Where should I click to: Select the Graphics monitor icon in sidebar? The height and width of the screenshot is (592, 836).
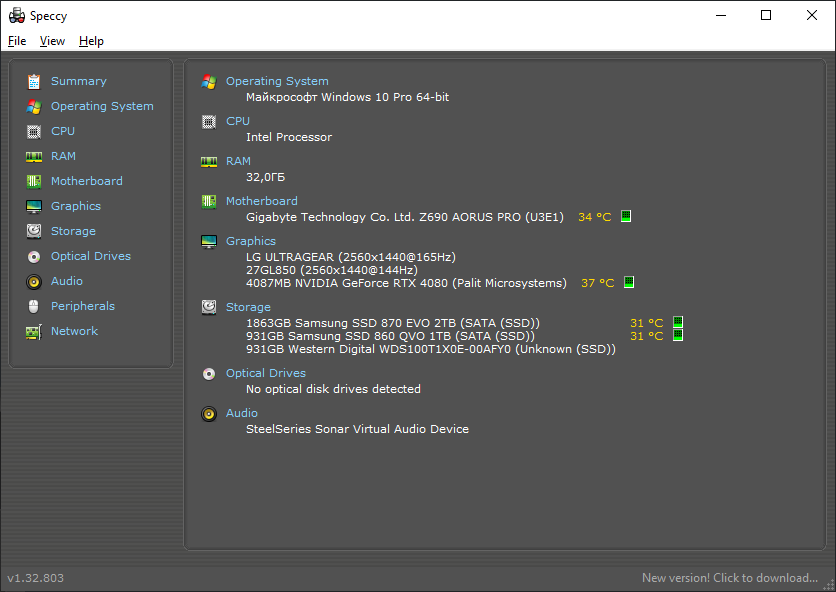point(34,206)
